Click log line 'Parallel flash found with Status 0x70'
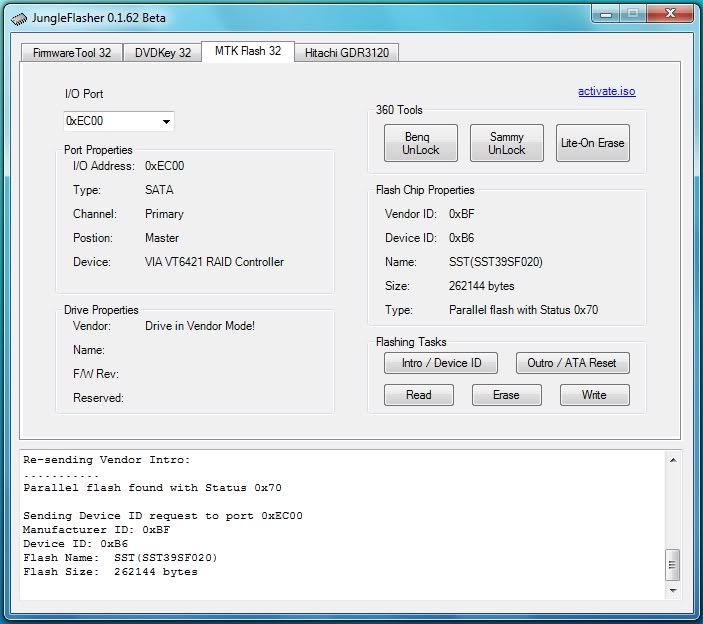Image resolution: width=703 pixels, height=624 pixels. click(152, 488)
